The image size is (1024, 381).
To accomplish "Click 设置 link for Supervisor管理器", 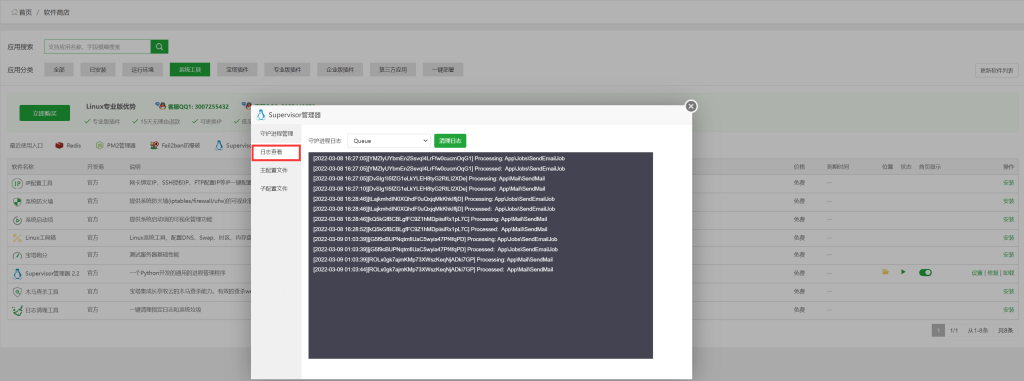I will 977,273.
